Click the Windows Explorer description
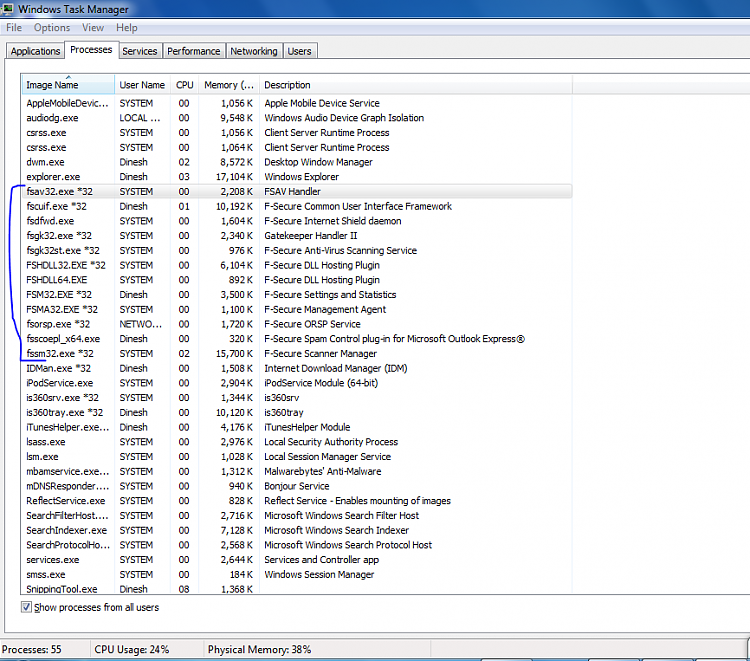Viewport: 750px width, 661px height. coord(301,177)
